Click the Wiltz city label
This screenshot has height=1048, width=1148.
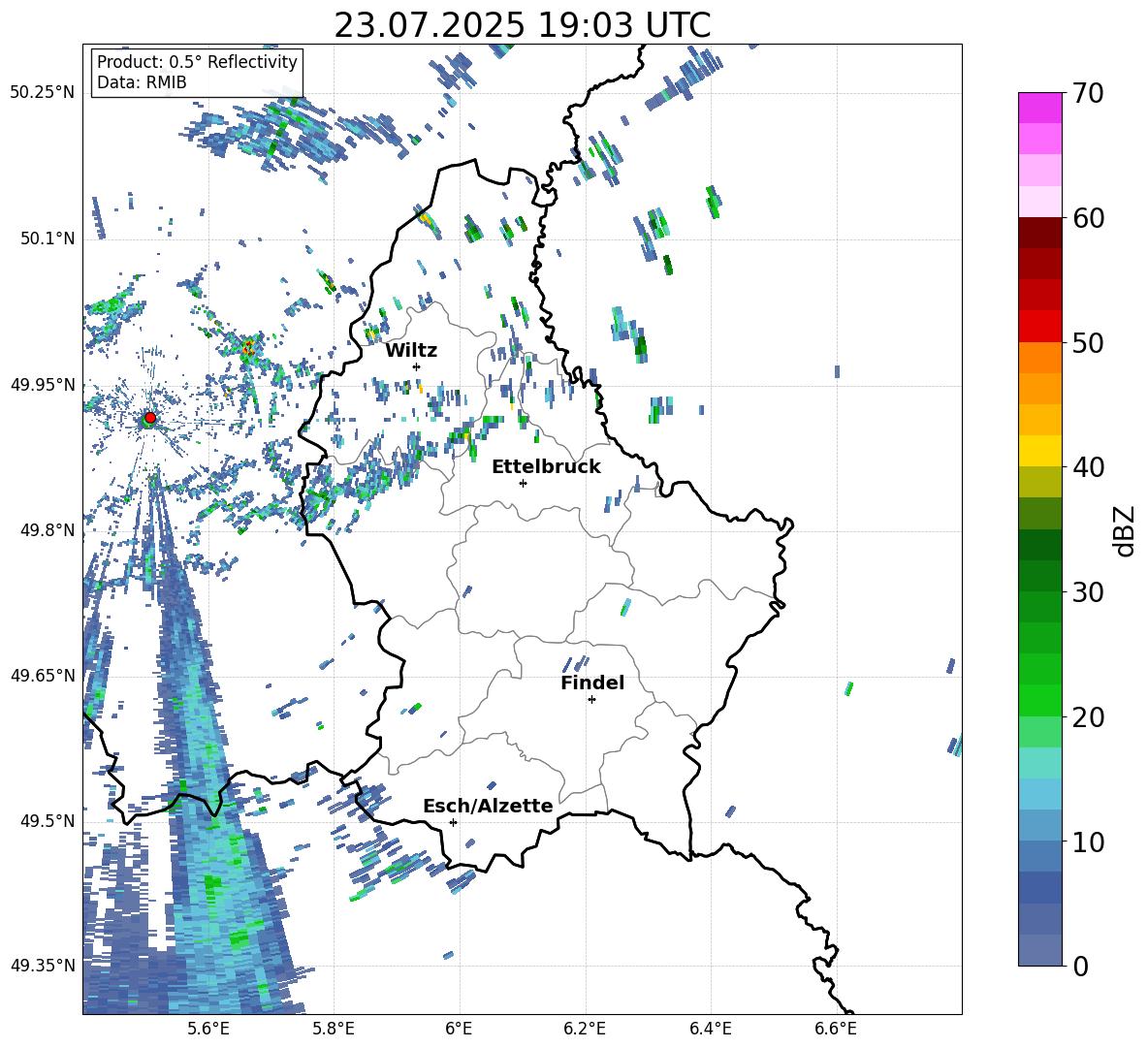[x=411, y=351]
